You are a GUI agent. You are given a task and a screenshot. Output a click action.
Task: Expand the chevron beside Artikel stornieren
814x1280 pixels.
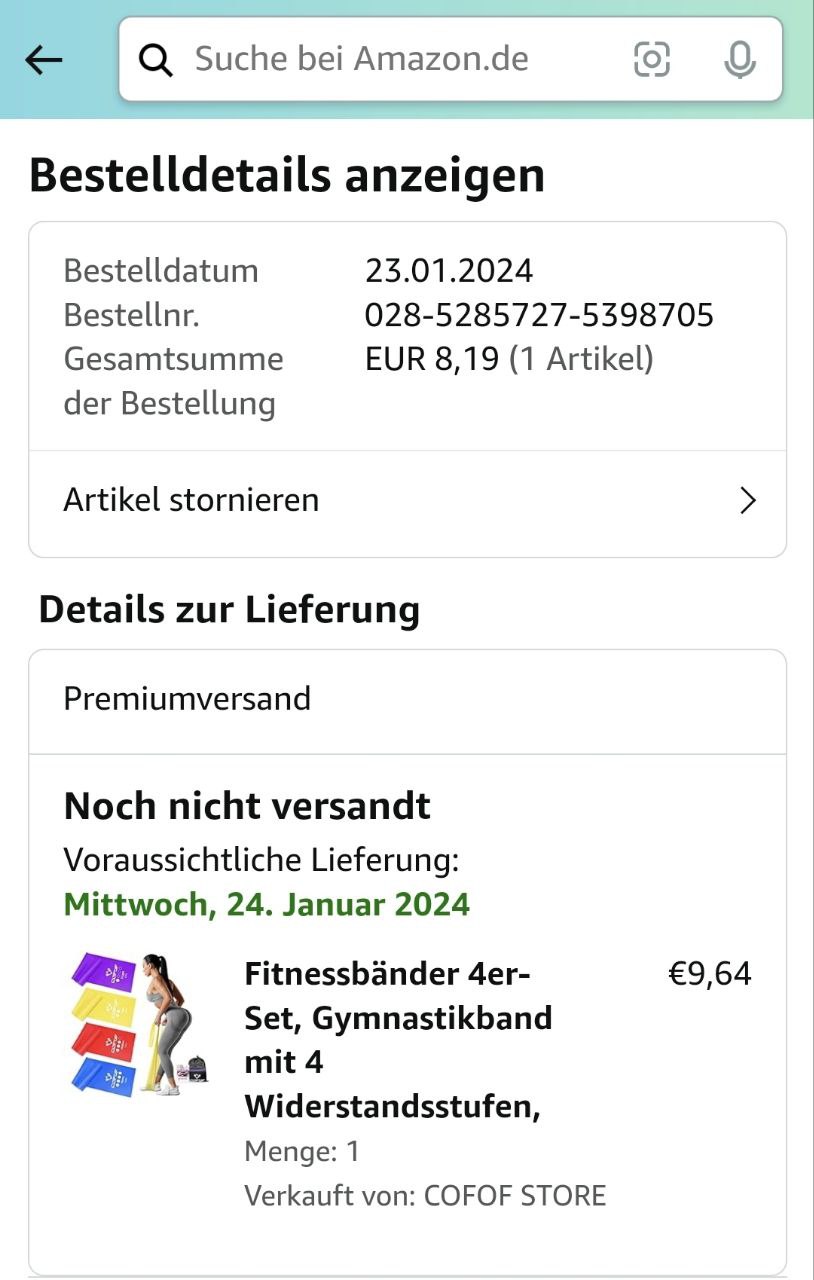tap(747, 500)
